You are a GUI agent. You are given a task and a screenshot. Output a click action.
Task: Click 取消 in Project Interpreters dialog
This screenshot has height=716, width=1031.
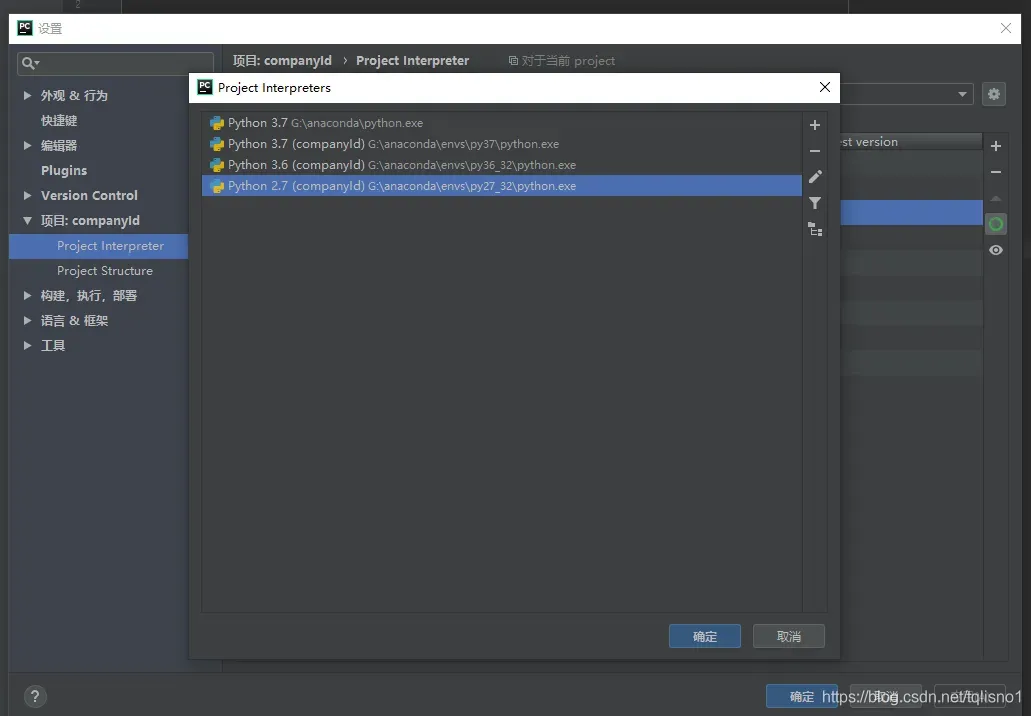tap(788, 636)
